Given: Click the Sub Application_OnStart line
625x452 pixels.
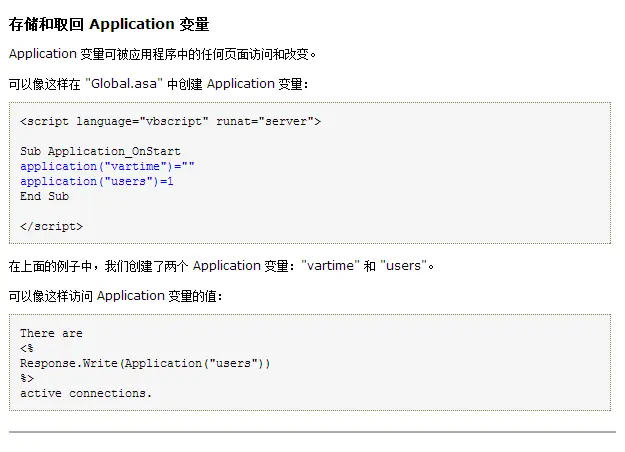Looking at the screenshot, I should click(x=100, y=151).
